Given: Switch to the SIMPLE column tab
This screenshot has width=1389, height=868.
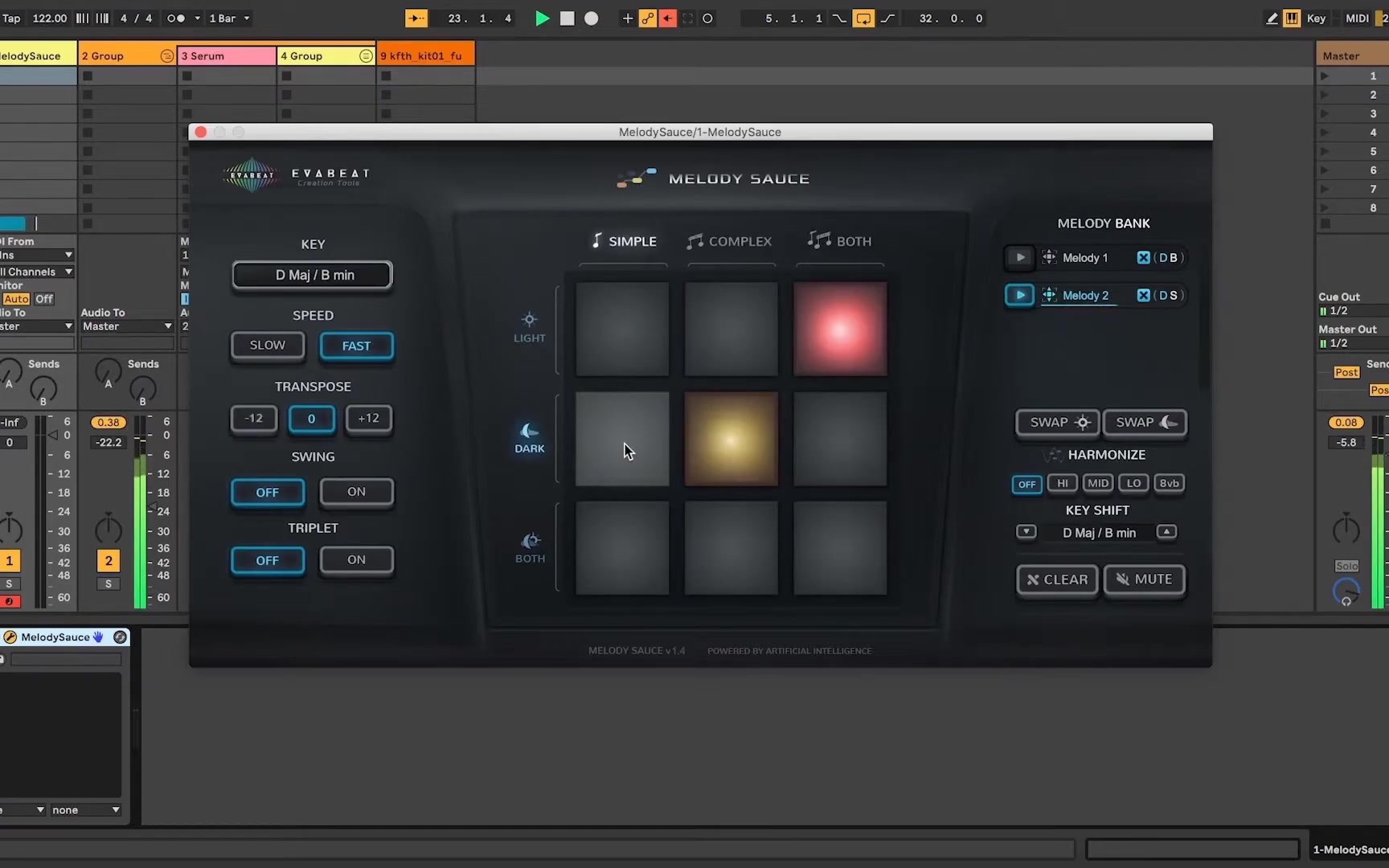Looking at the screenshot, I should [624, 241].
